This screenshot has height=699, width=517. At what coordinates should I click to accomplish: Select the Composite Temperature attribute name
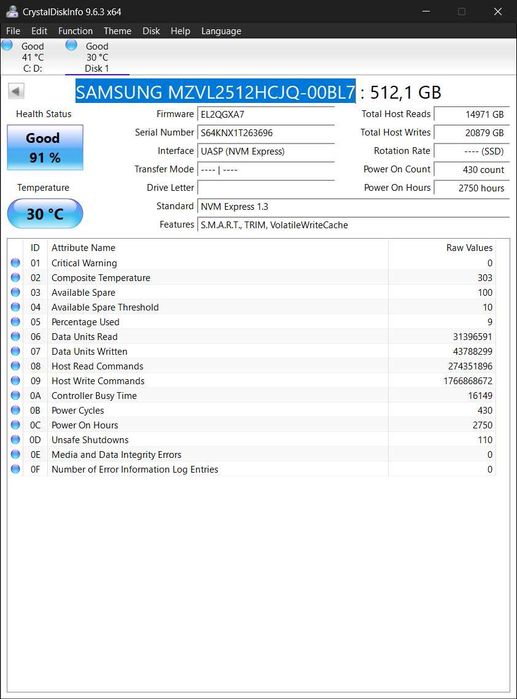click(x=101, y=278)
